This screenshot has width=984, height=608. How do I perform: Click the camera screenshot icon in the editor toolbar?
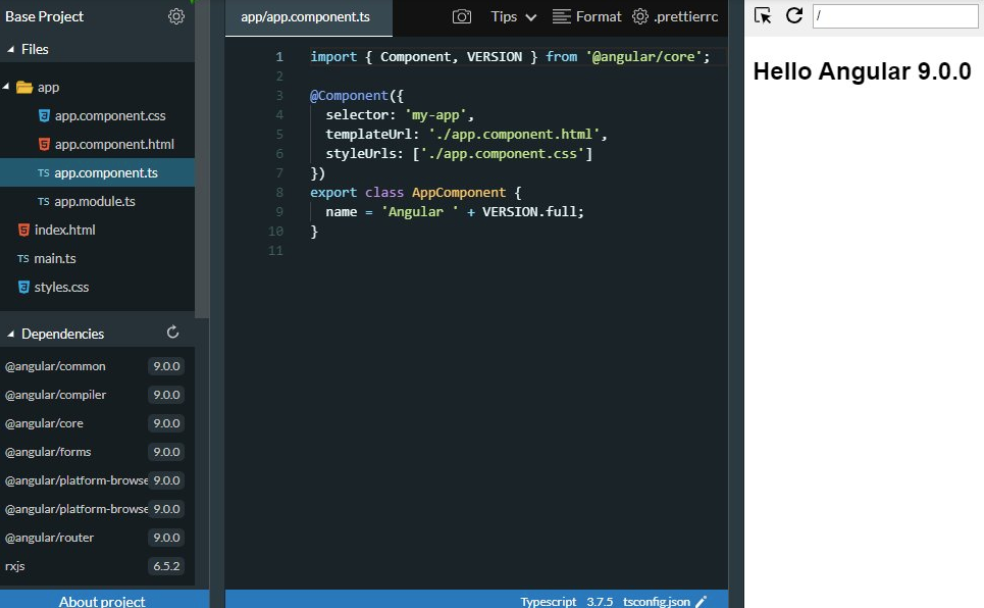pos(462,16)
